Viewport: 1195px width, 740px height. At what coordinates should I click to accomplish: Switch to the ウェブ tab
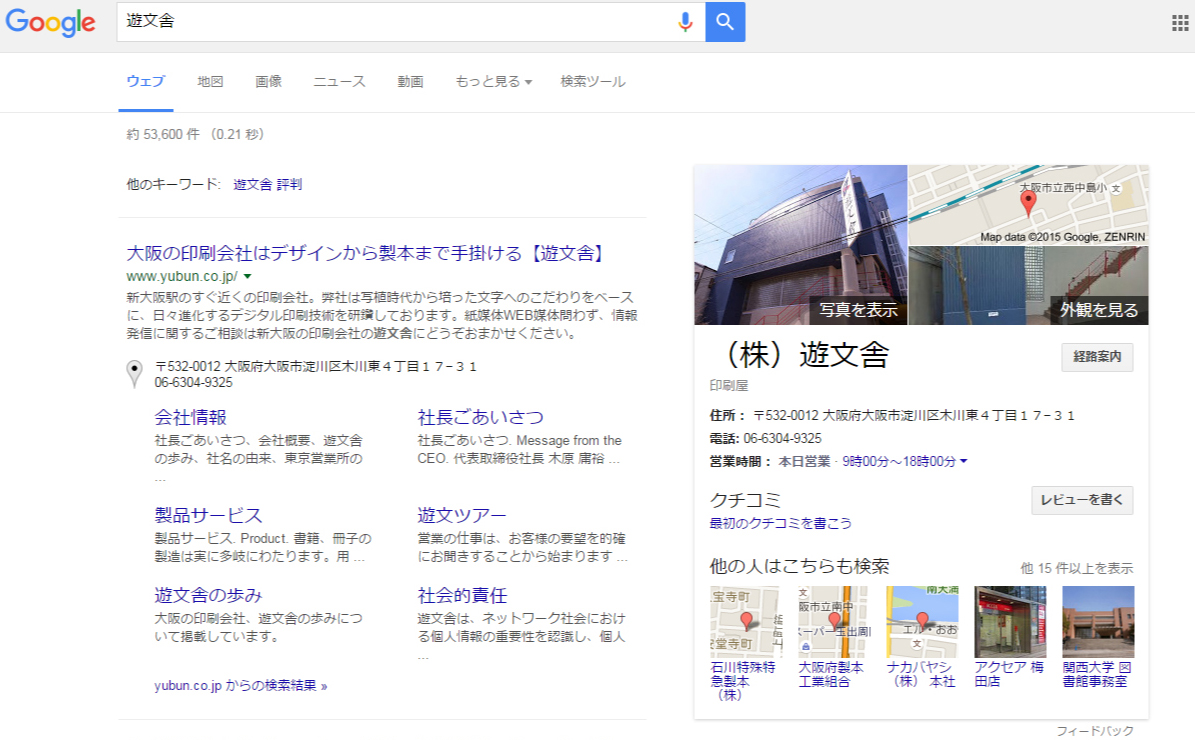coord(146,82)
